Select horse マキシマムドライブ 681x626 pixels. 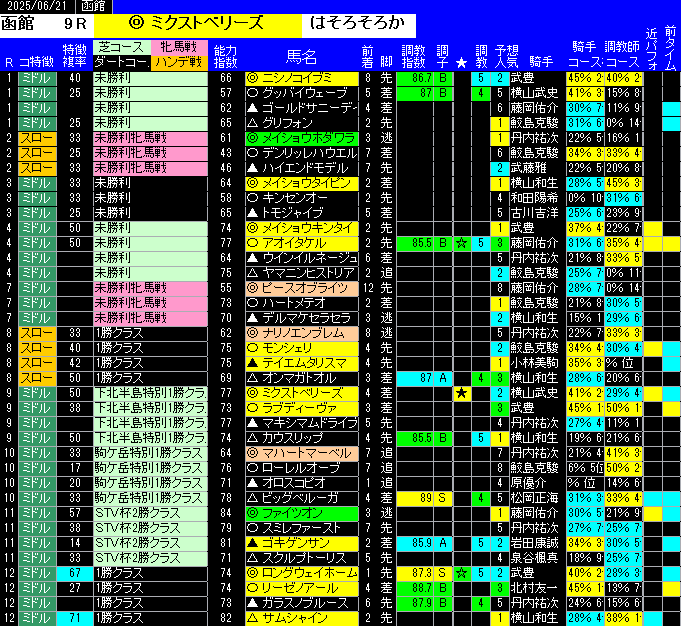tap(302, 423)
